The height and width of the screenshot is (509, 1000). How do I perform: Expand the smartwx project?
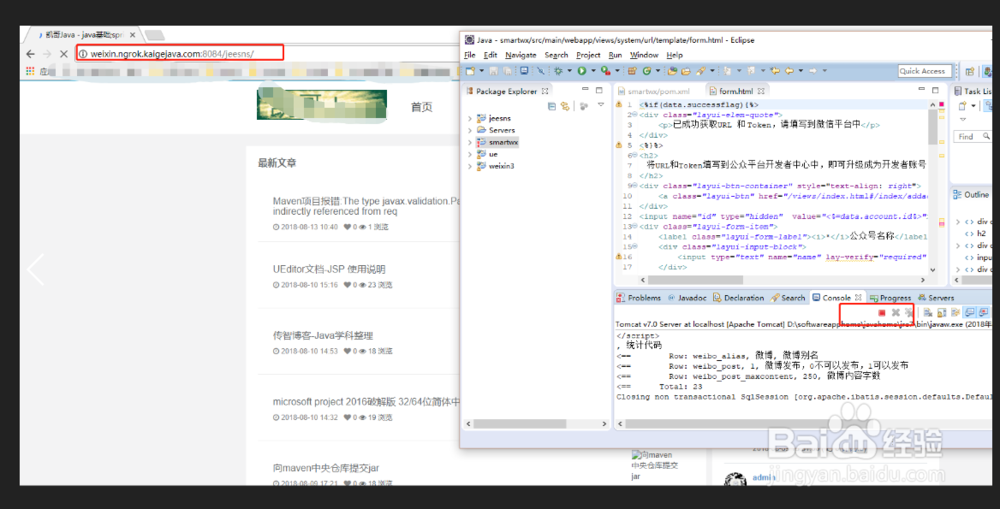point(470,142)
